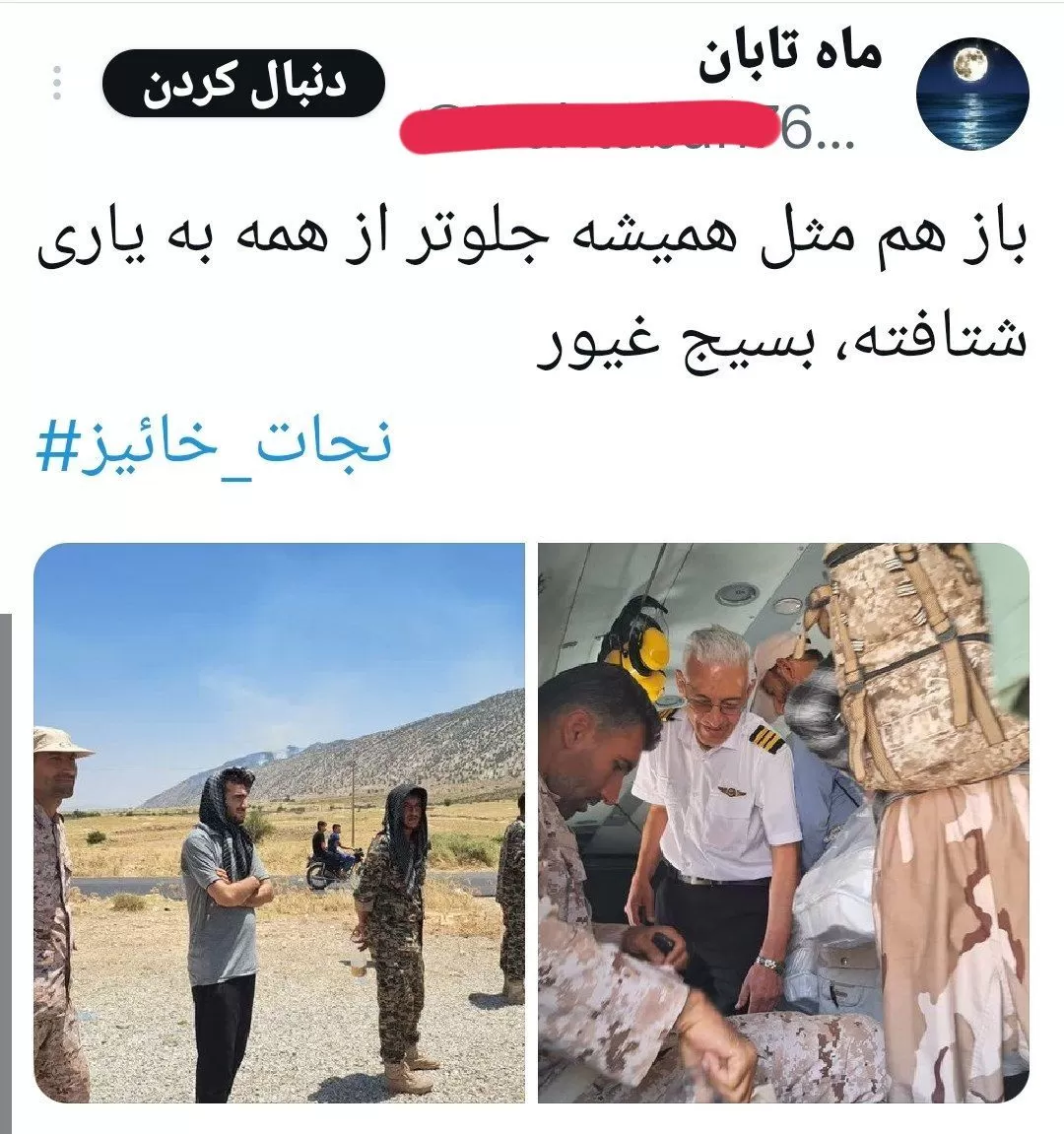Tap the دنبال کردن follow button

(x=243, y=83)
